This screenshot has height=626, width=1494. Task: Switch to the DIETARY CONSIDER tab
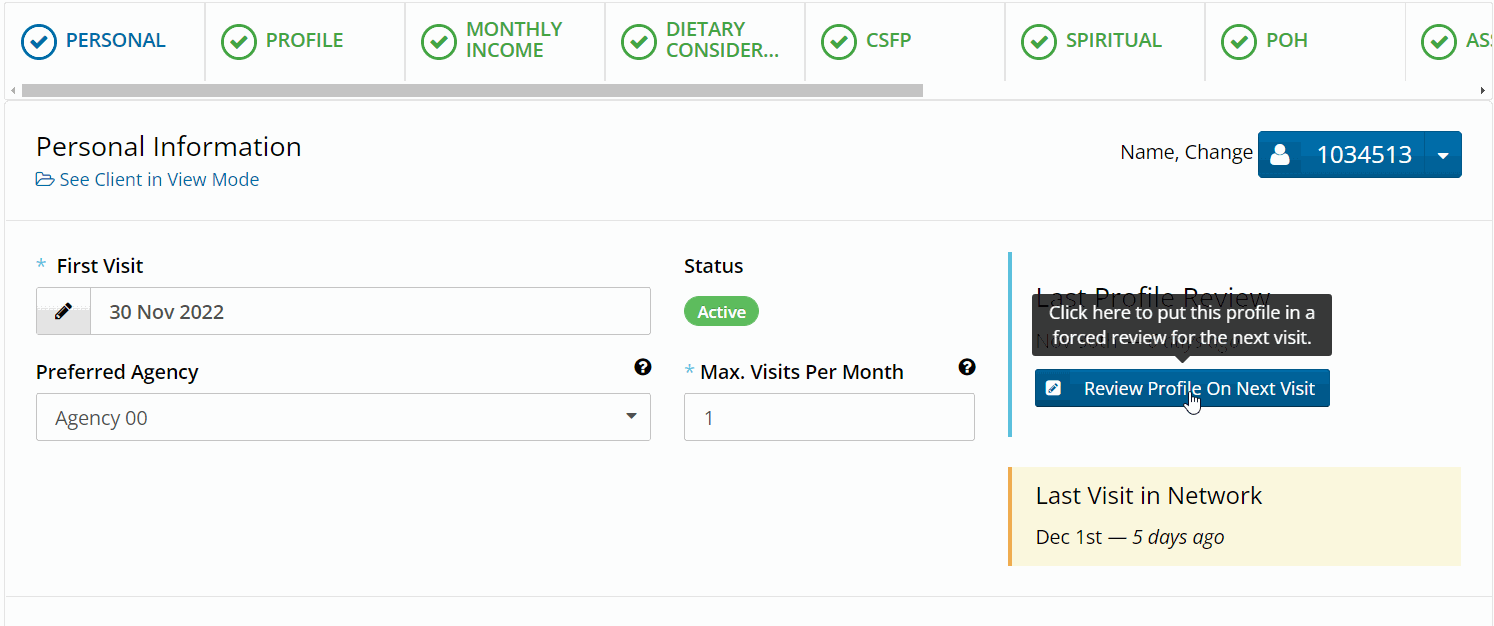tap(705, 41)
